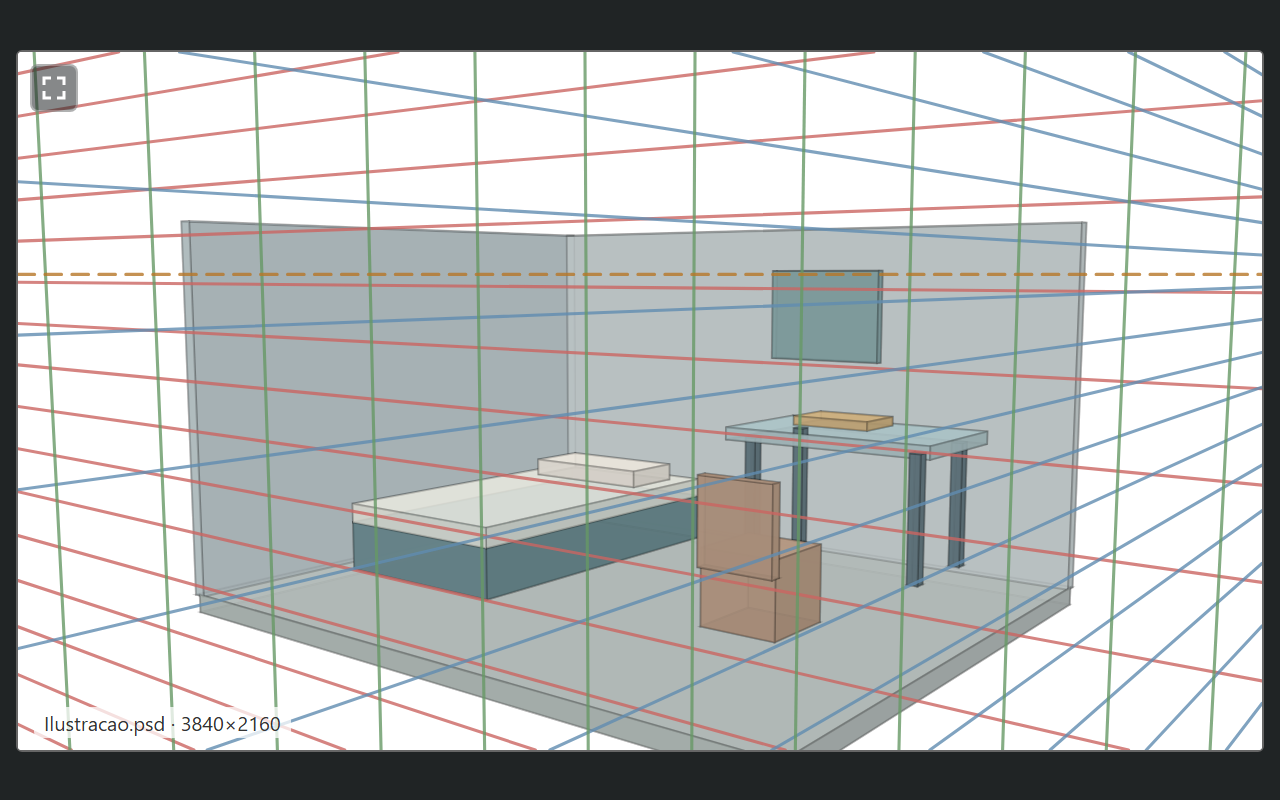Click the glass desk tabletop
Screen dimensions: 1280x800
pyautogui.click(x=856, y=436)
